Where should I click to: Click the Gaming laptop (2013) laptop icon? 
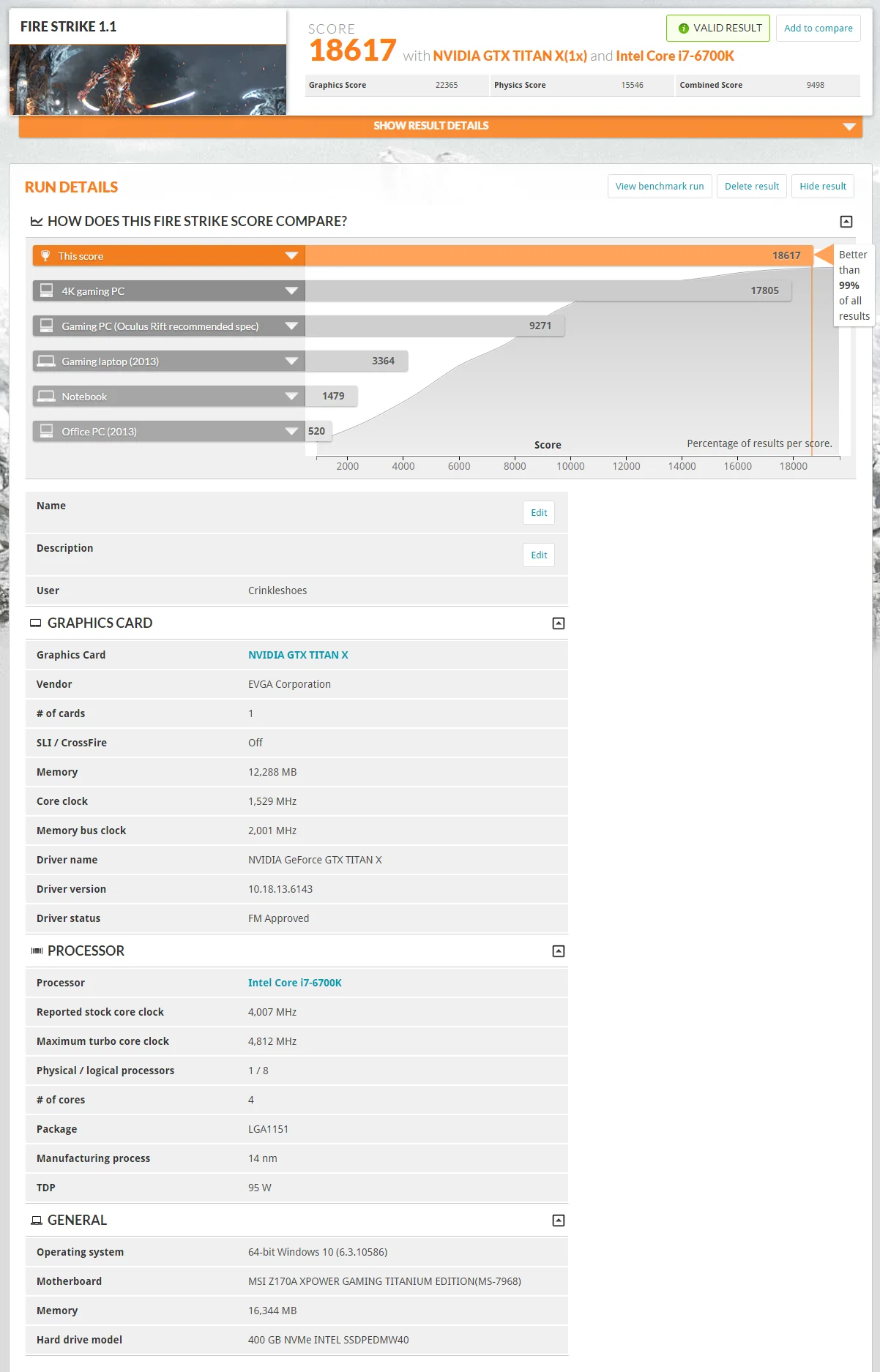[46, 361]
